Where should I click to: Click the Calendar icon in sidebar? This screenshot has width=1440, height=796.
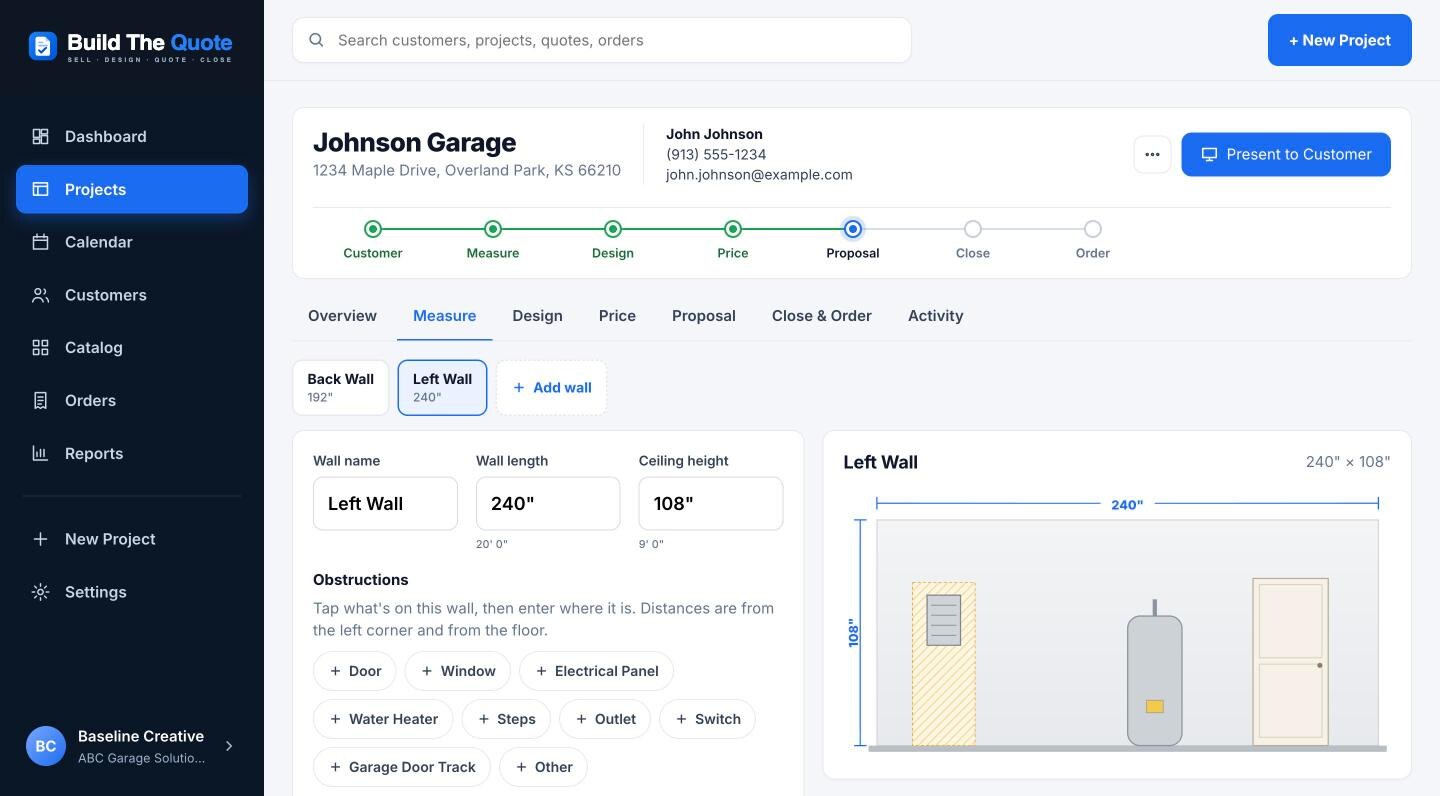[x=40, y=242]
